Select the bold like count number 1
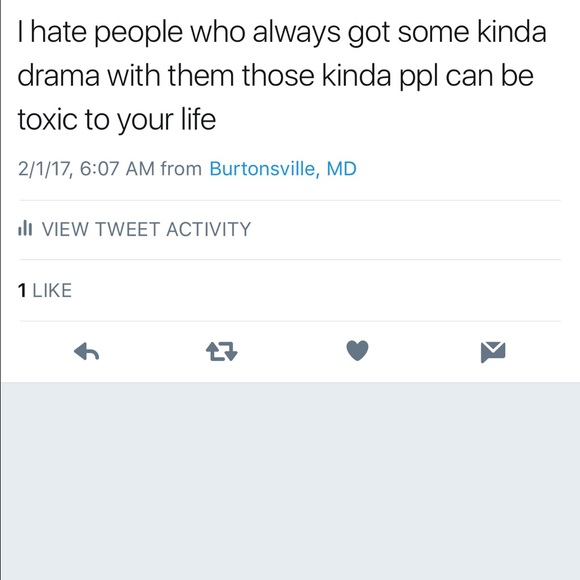Viewport: 580px width, 580px height. point(22,290)
